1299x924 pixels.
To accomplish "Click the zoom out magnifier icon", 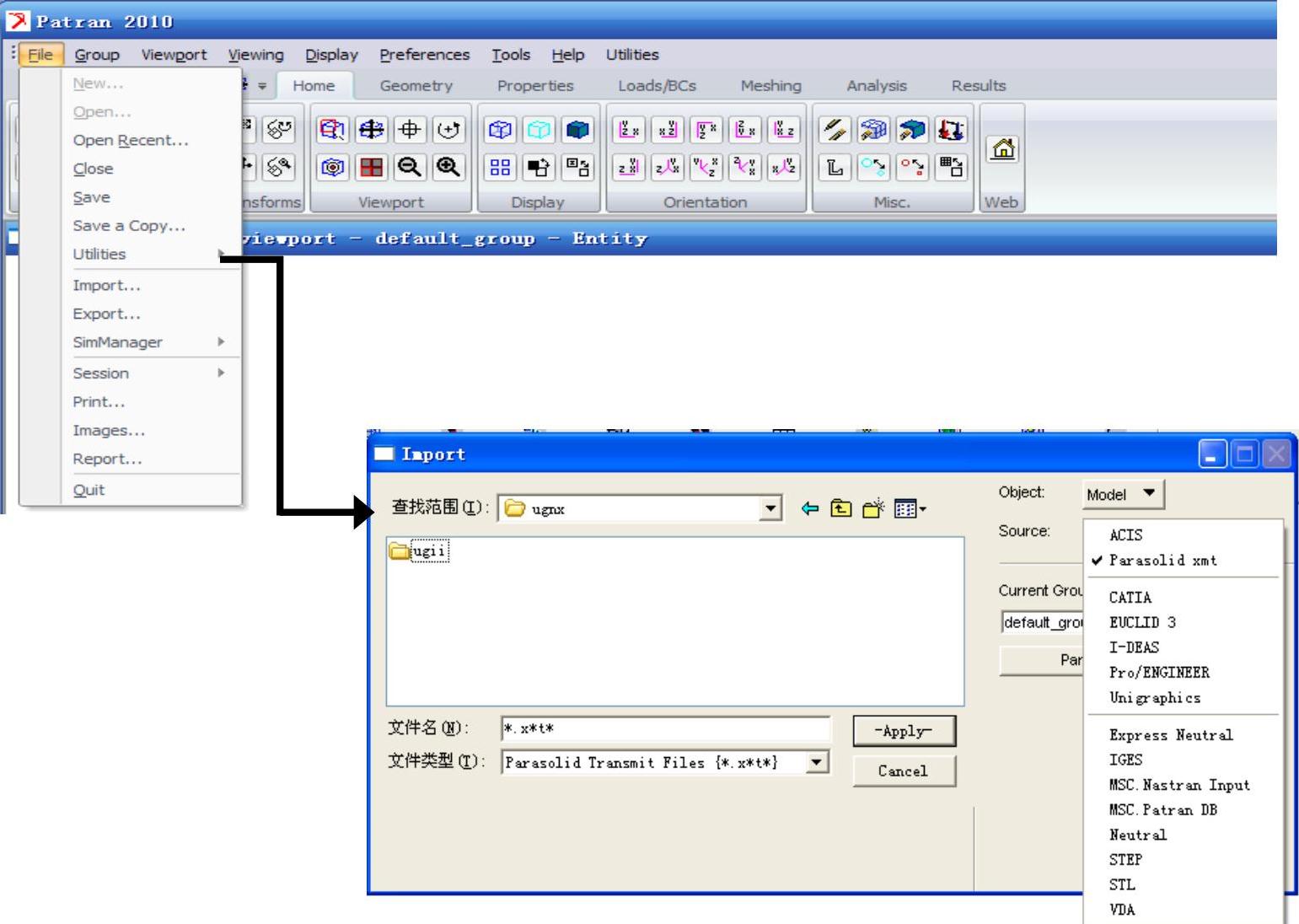I will 410,167.
